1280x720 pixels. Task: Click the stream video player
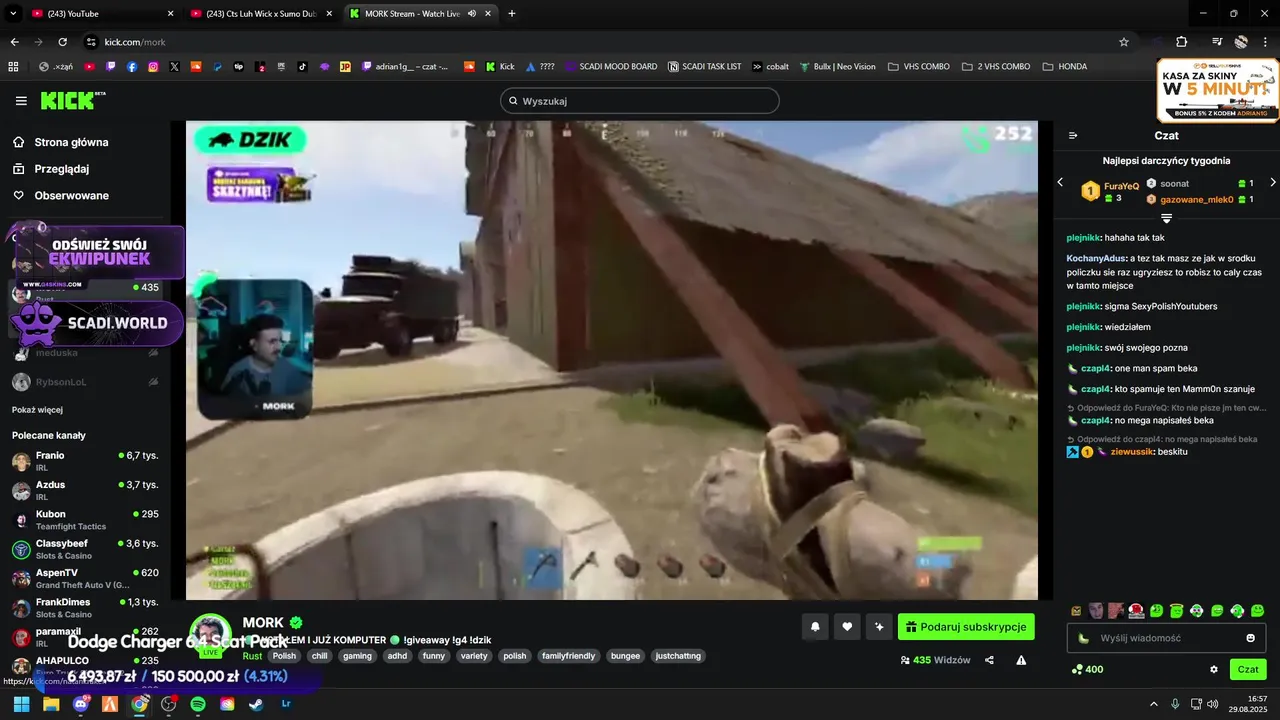click(x=612, y=360)
